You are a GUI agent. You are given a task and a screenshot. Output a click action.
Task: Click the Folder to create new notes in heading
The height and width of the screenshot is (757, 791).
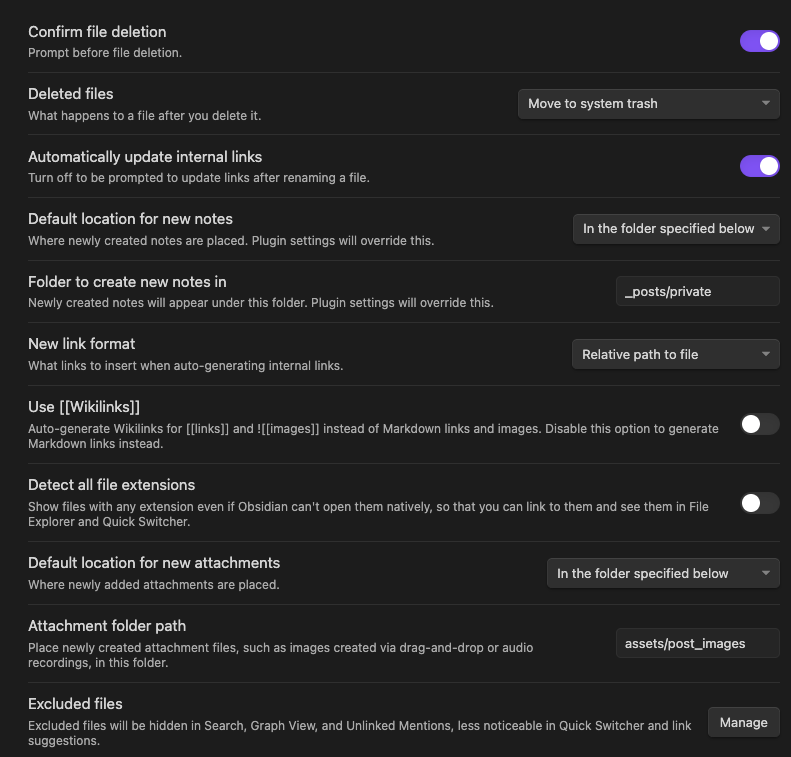127,281
